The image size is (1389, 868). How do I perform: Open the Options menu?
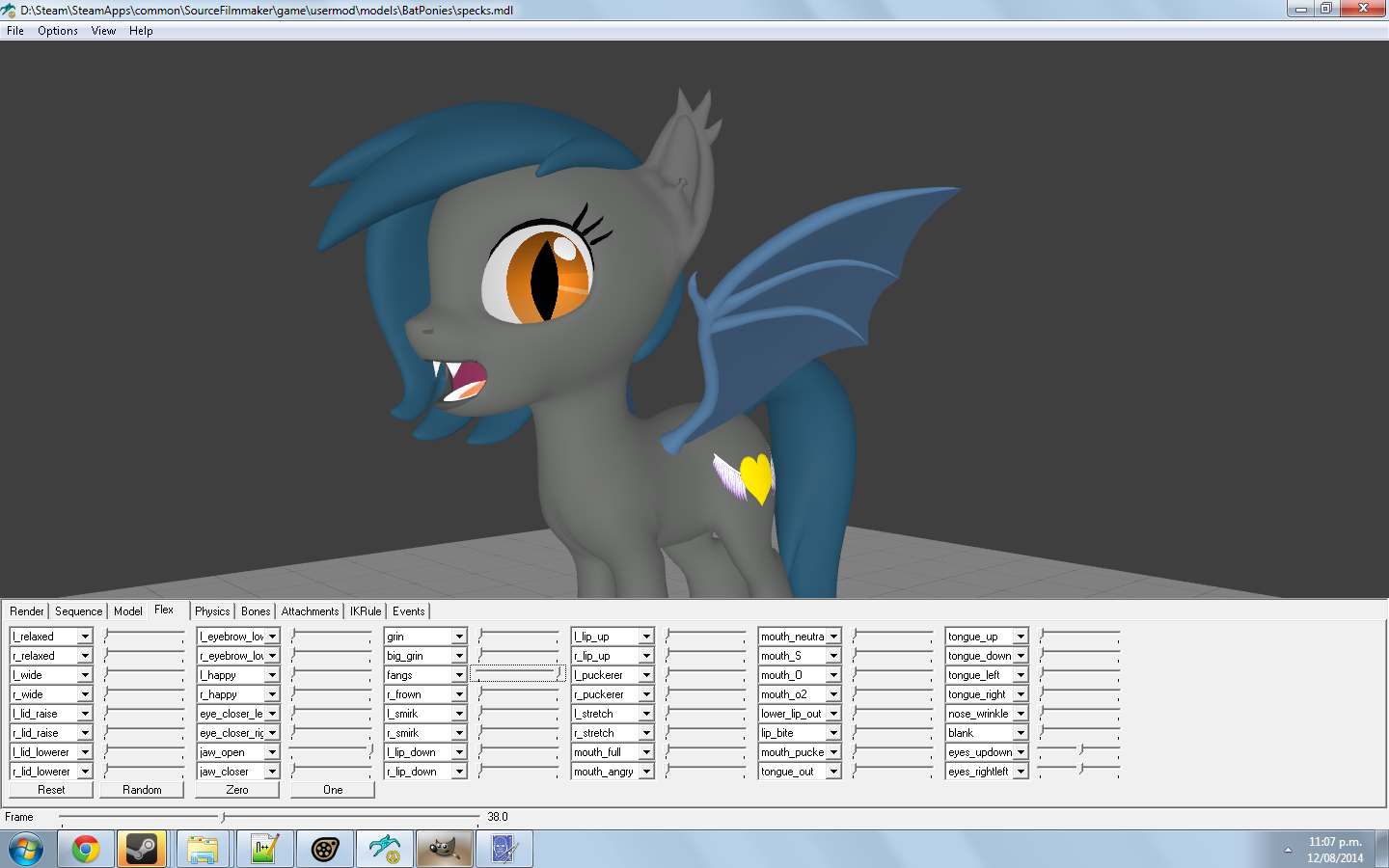coord(58,31)
